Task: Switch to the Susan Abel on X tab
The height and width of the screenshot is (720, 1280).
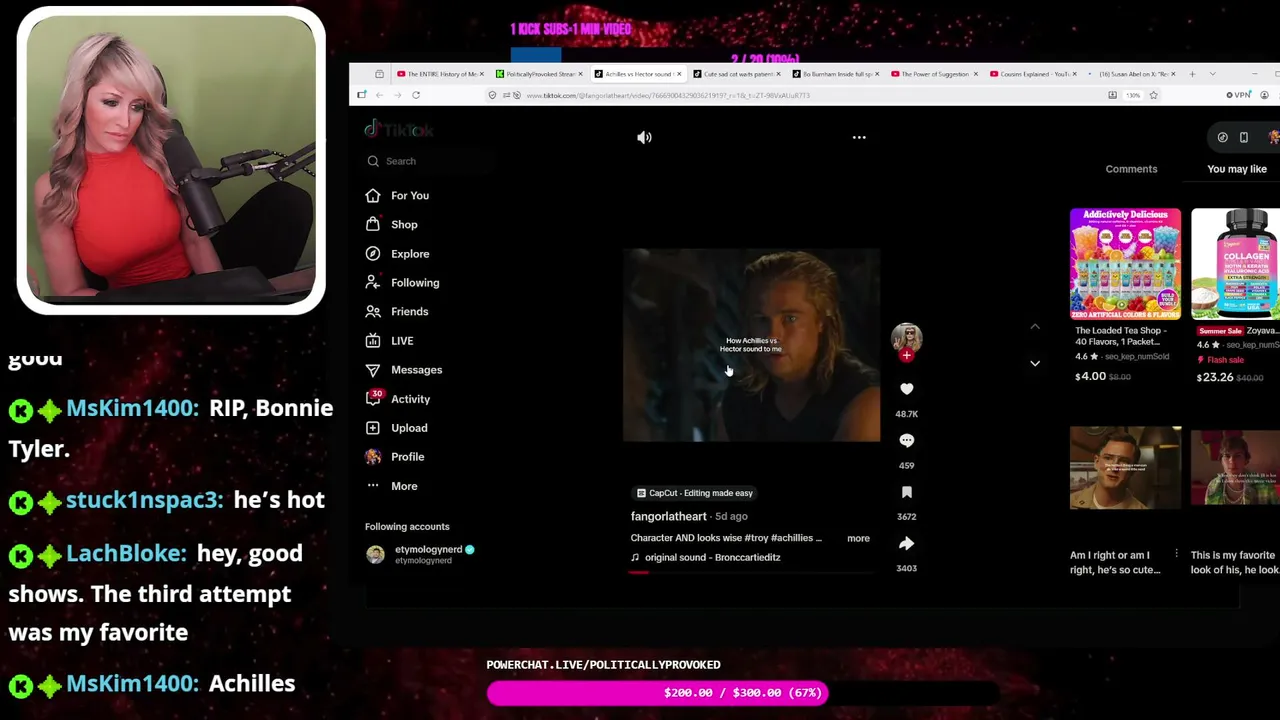Action: pos(1132,74)
